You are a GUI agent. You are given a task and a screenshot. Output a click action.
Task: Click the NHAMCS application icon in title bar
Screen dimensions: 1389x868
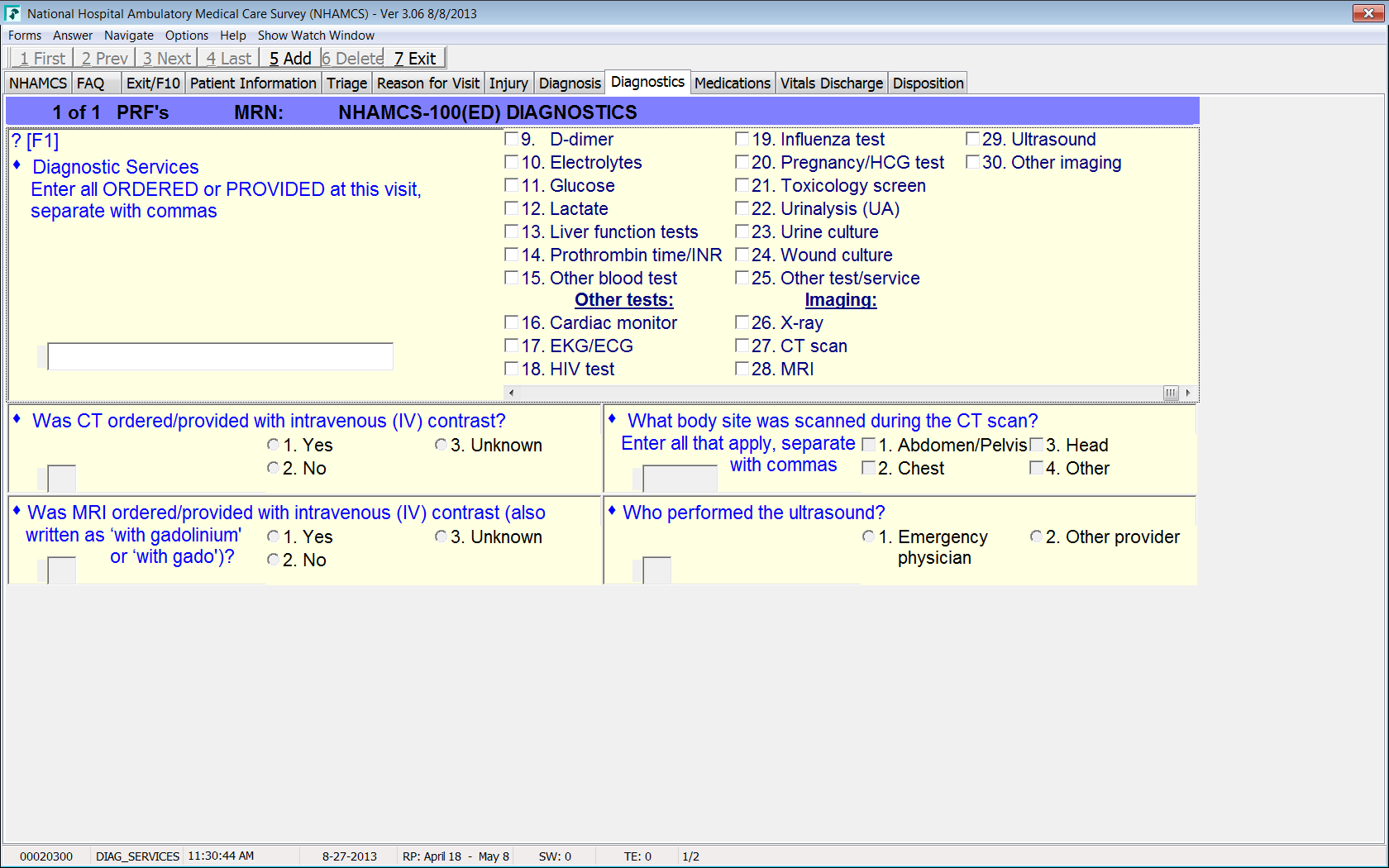tap(12, 13)
